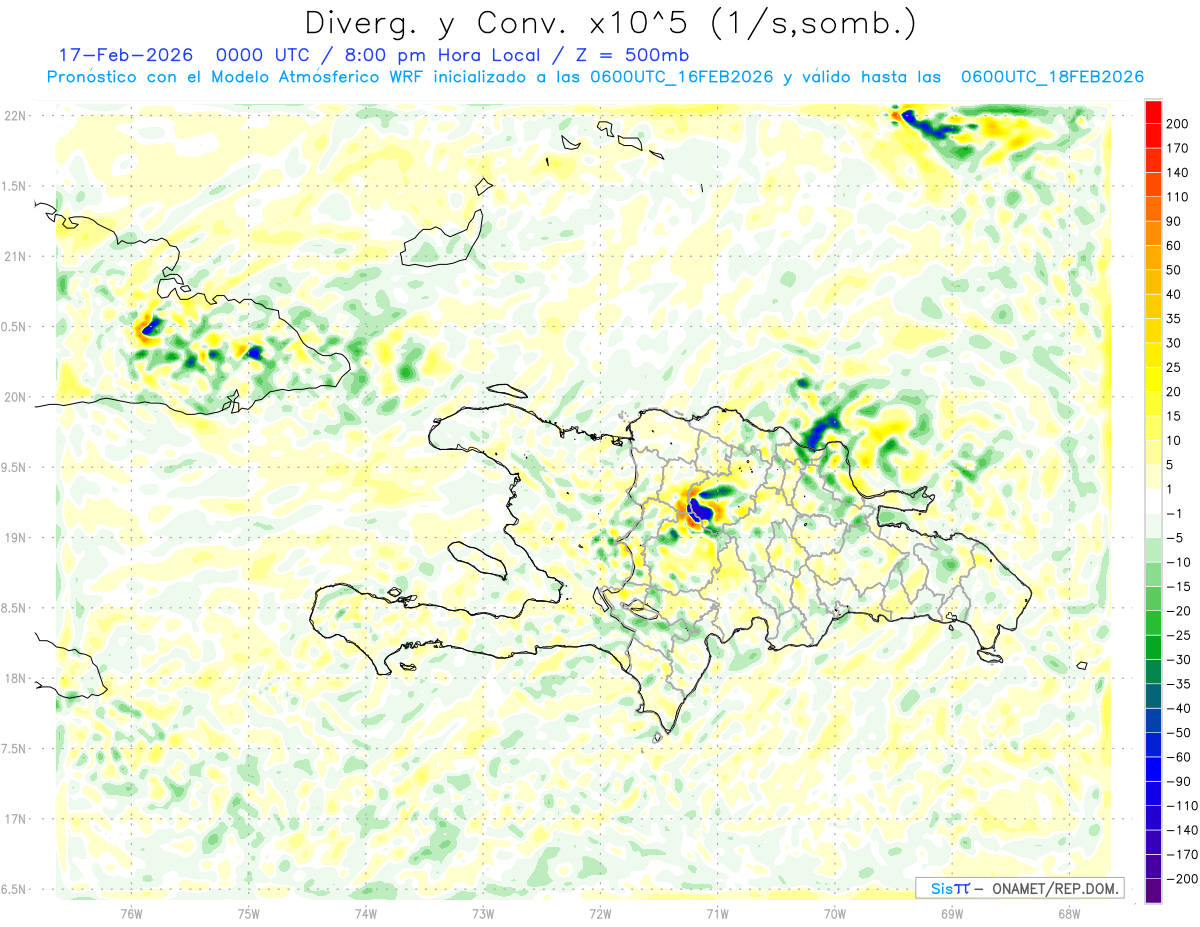Pick the red swatch topping the color scale
This screenshot has height=927, width=1200.
pos(1154,111)
